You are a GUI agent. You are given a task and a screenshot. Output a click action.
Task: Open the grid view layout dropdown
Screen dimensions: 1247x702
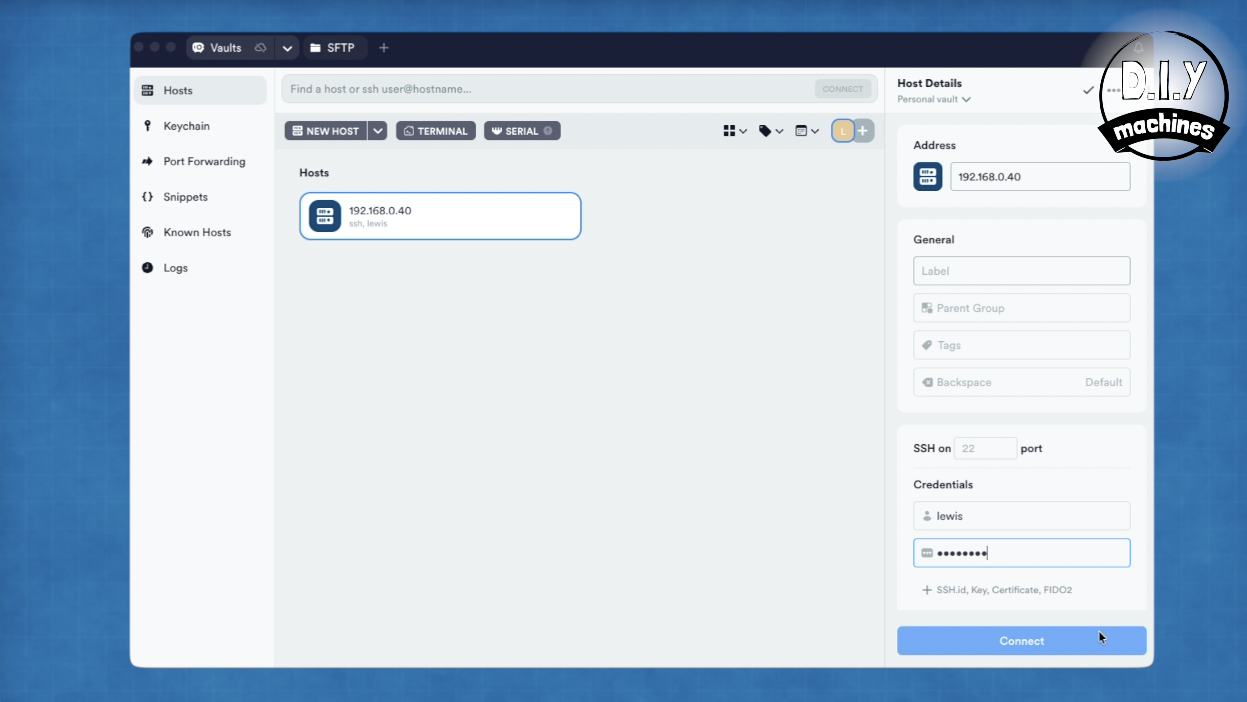735,131
